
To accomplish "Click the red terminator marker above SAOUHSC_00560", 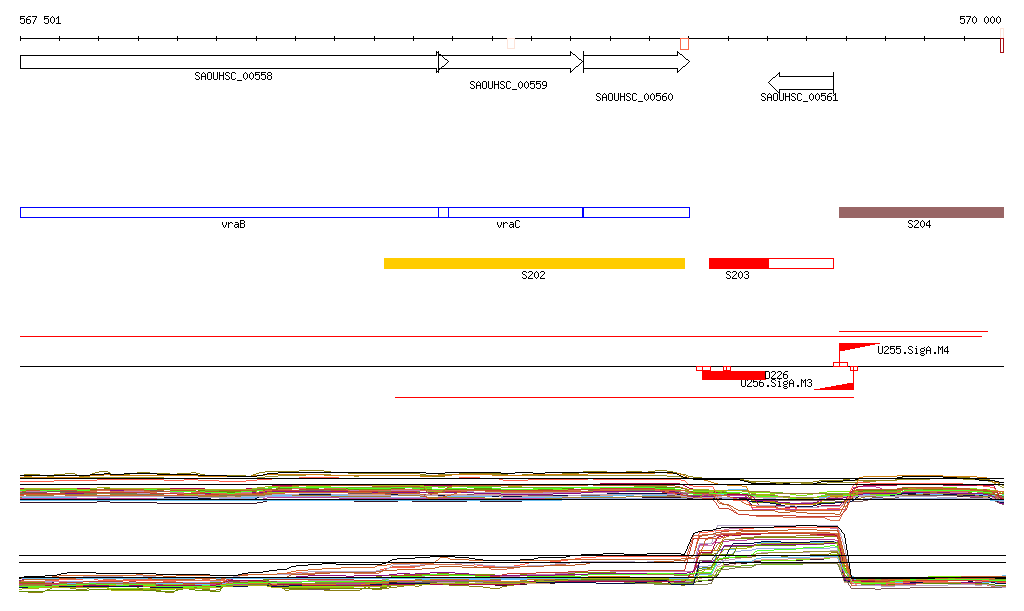I will click(685, 43).
